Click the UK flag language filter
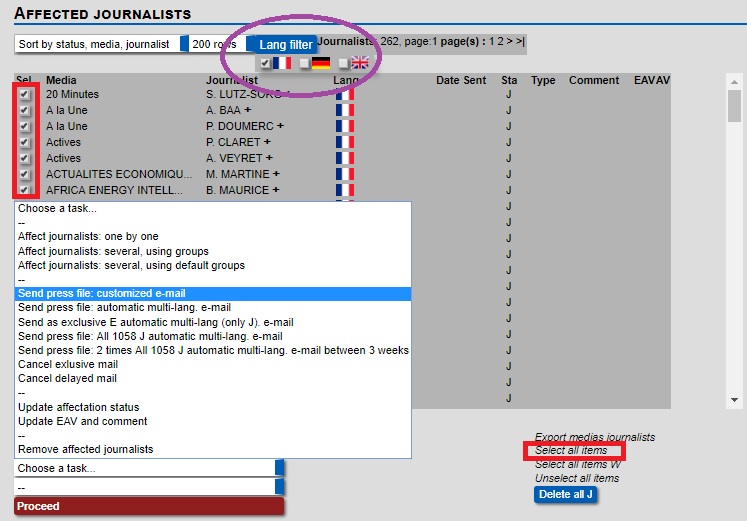747x521 pixels. coord(360,63)
